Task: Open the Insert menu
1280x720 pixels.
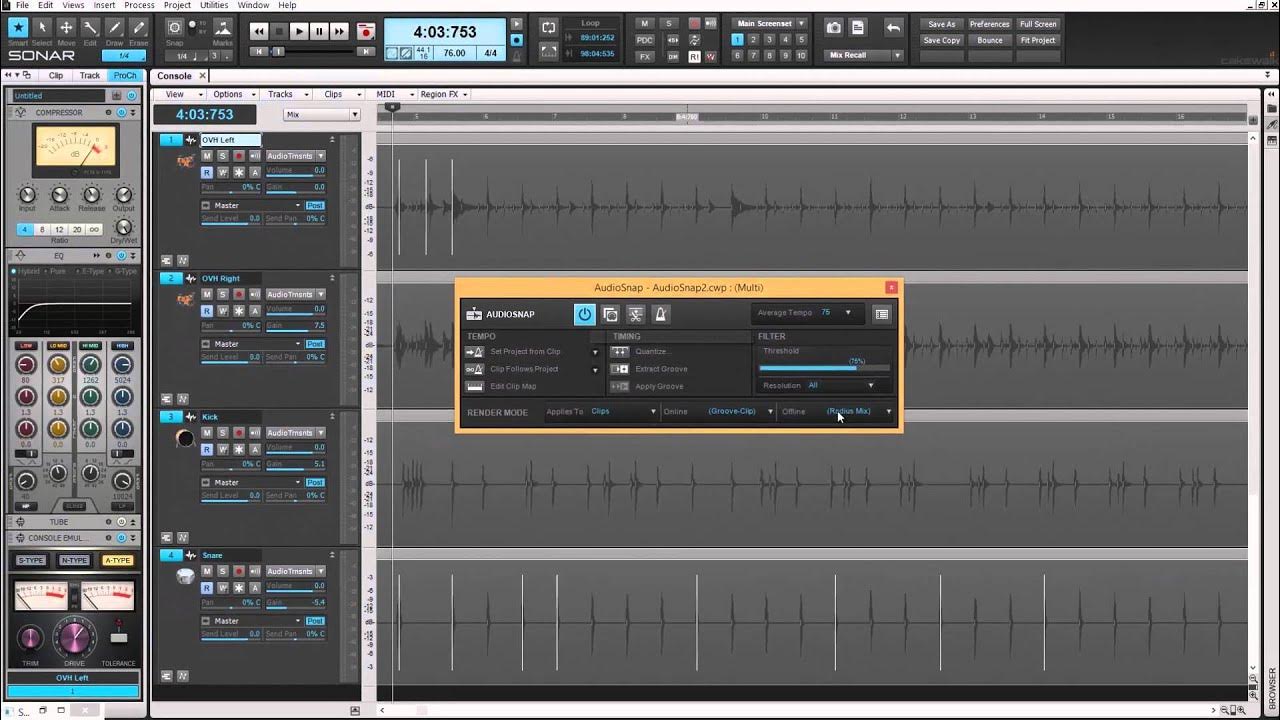Action: coord(104,5)
